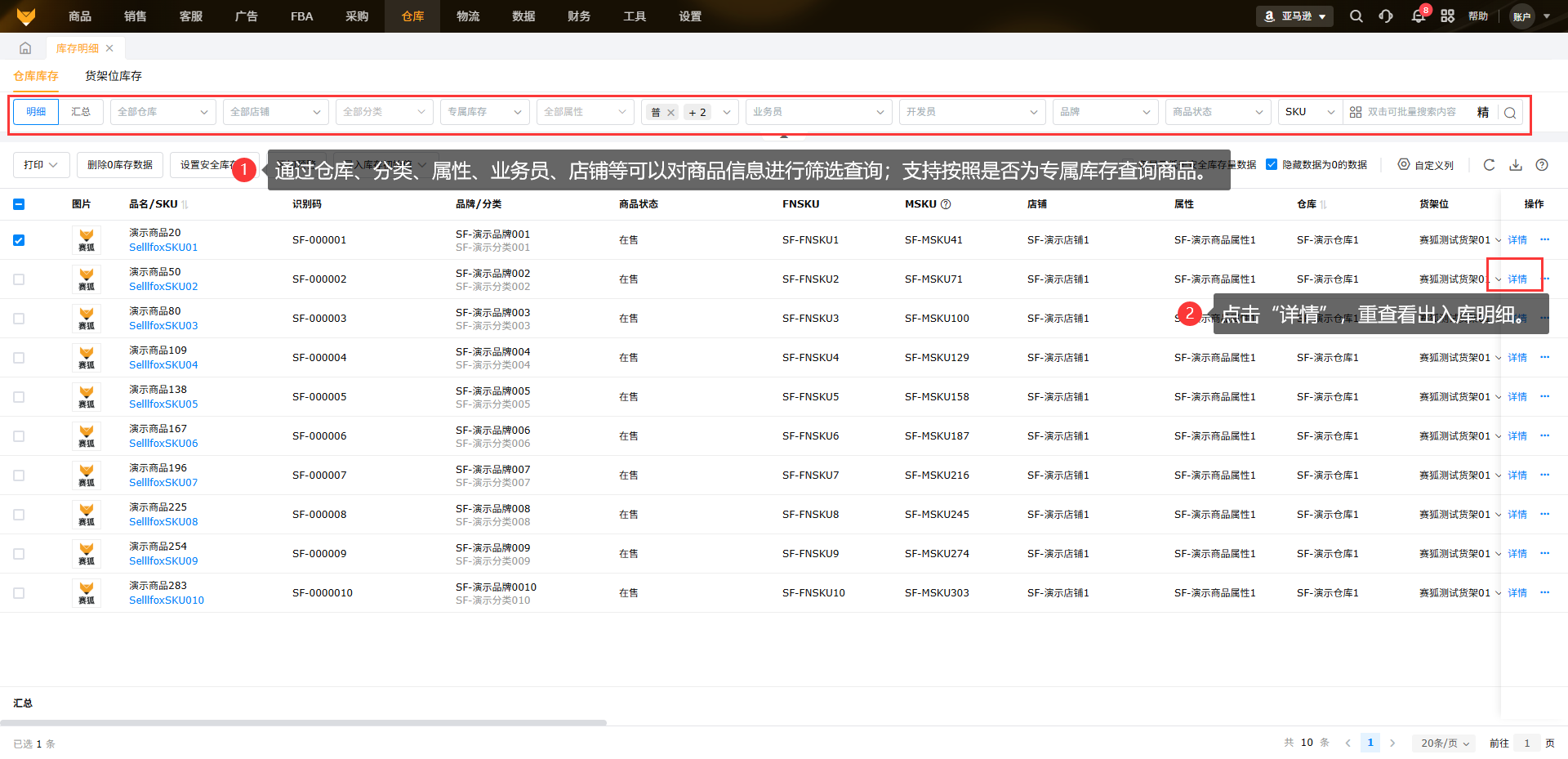Switch to the 货架位库存 tab
This screenshot has width=1568, height=759.
point(114,76)
